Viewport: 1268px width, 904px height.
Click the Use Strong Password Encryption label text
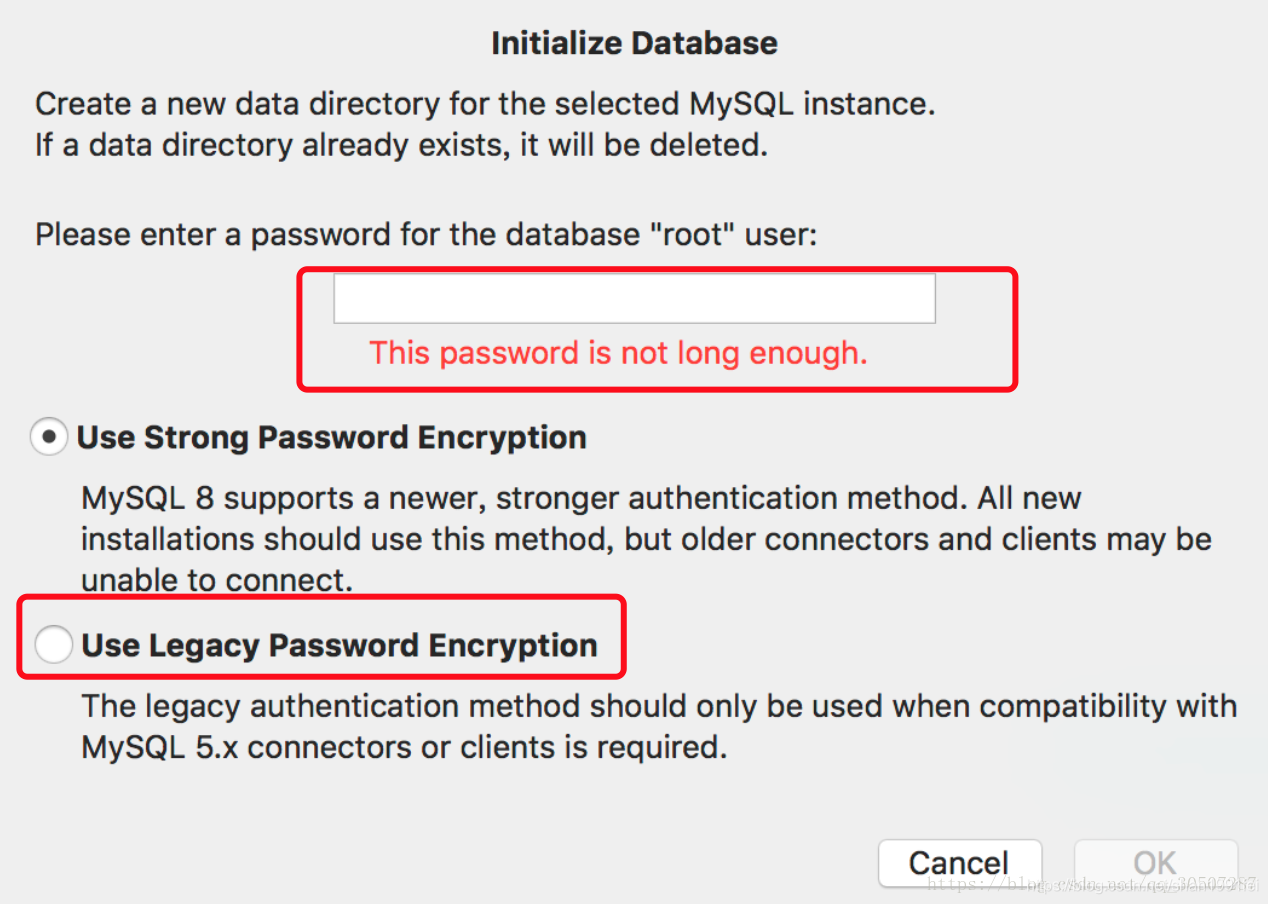click(331, 438)
